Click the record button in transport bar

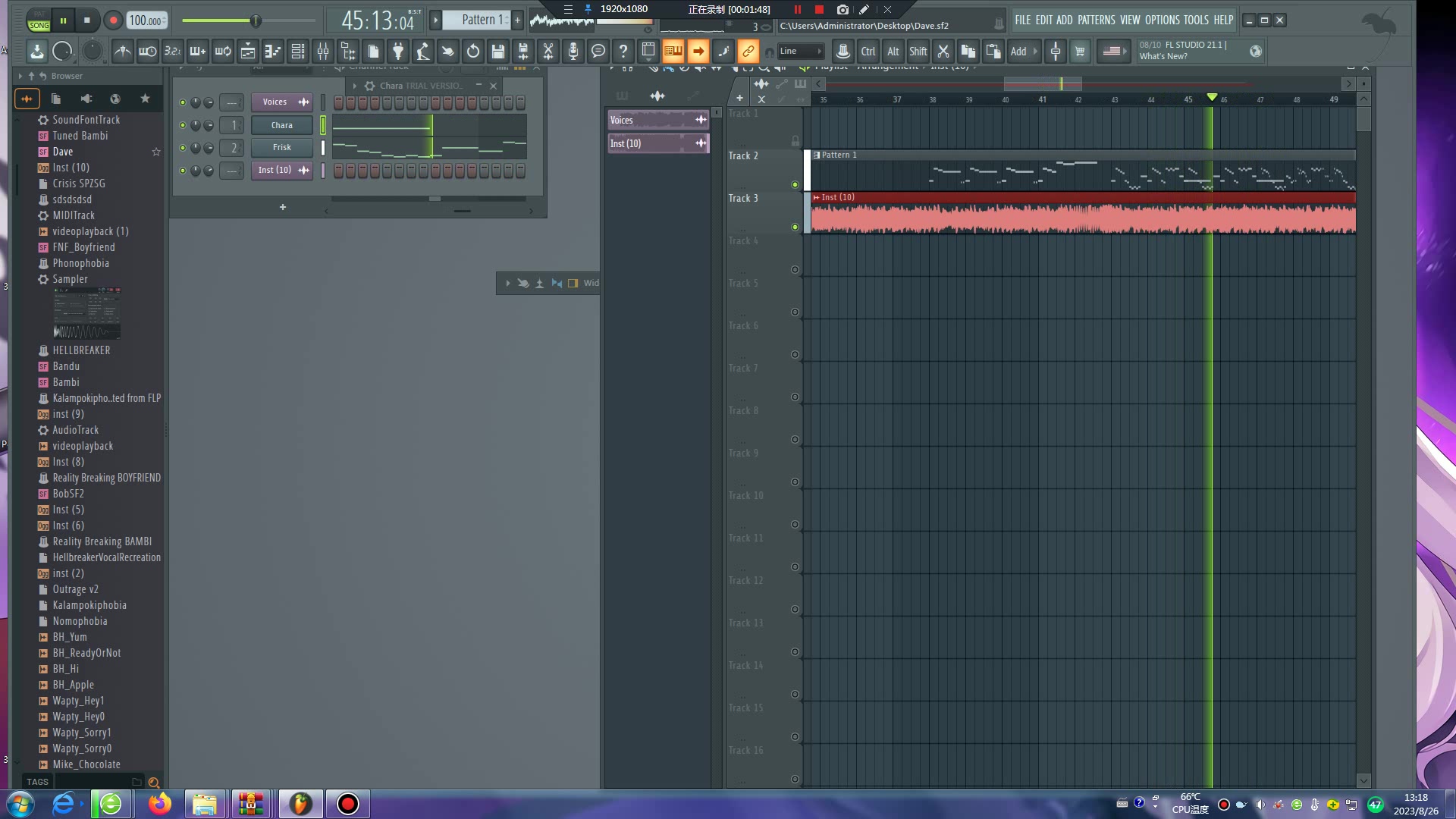(x=113, y=20)
